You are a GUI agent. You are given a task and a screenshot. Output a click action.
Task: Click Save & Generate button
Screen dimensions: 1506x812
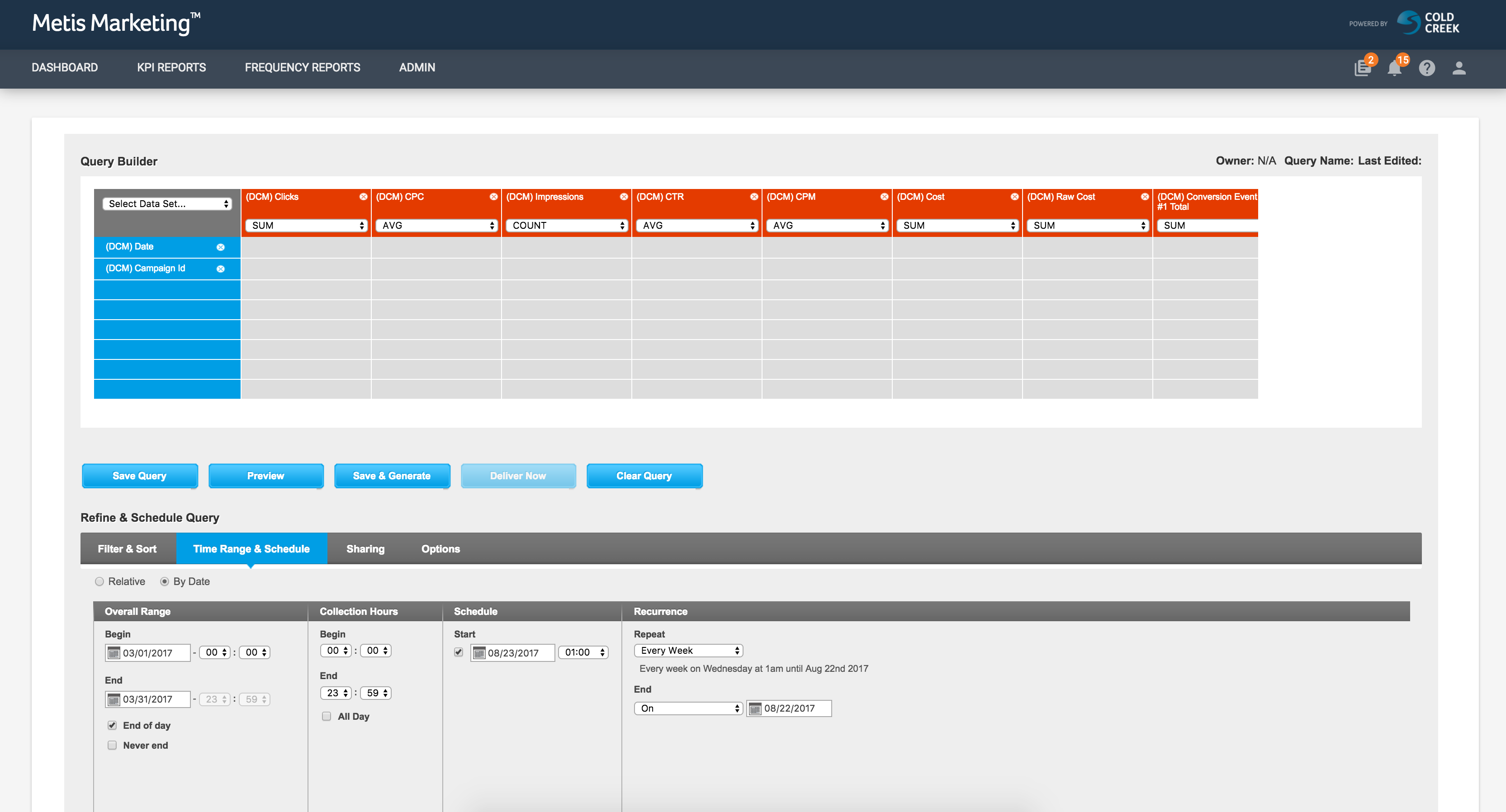392,476
